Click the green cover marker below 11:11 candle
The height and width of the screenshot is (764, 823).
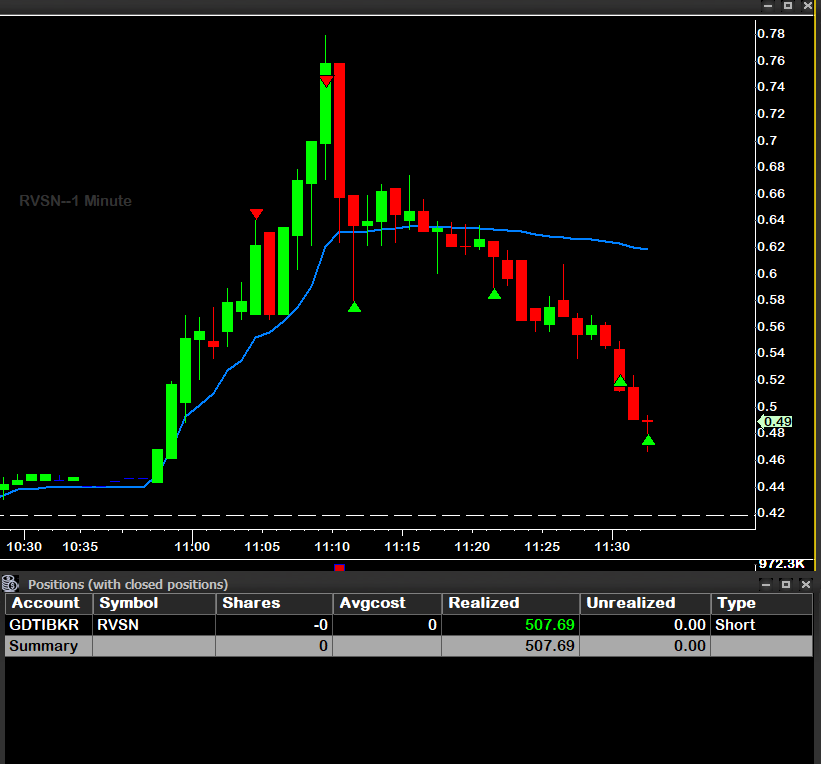point(354,307)
